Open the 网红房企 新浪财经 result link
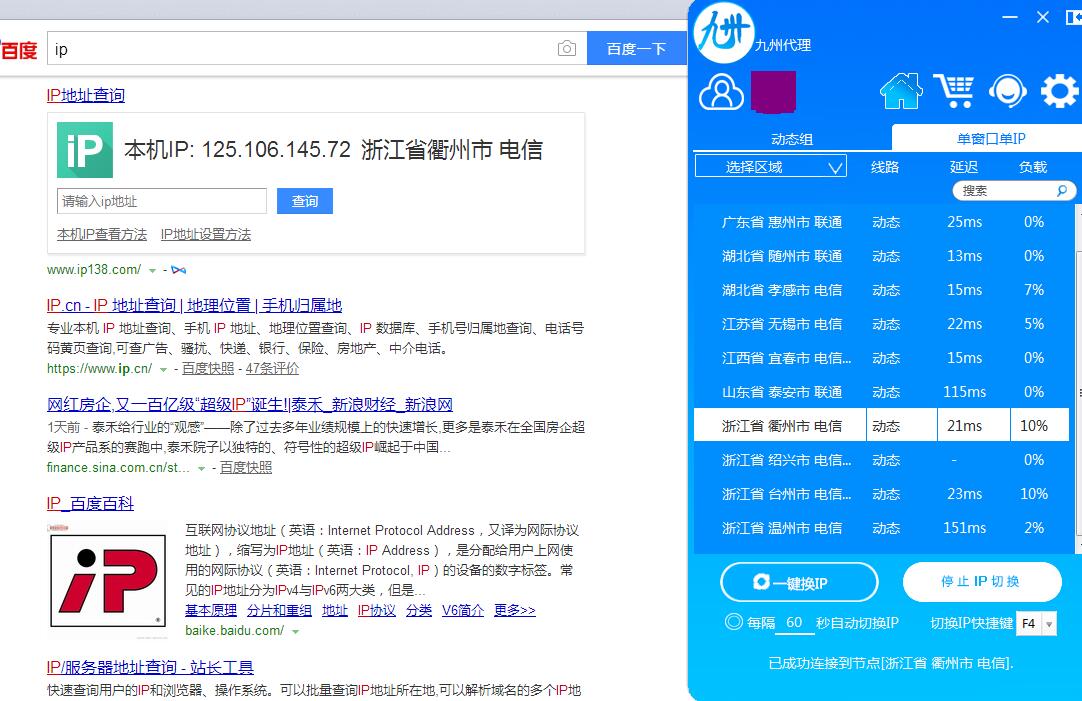 pos(250,404)
